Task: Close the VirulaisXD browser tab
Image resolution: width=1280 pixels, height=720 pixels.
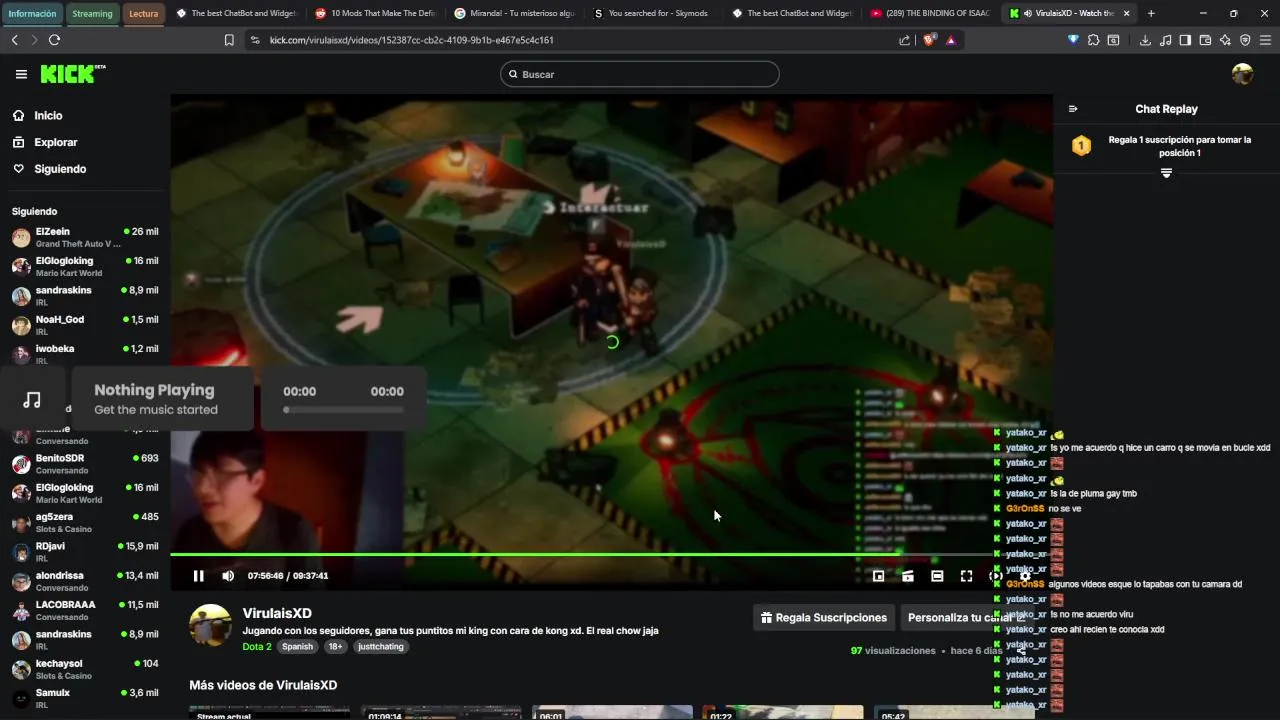Action: tap(1127, 14)
